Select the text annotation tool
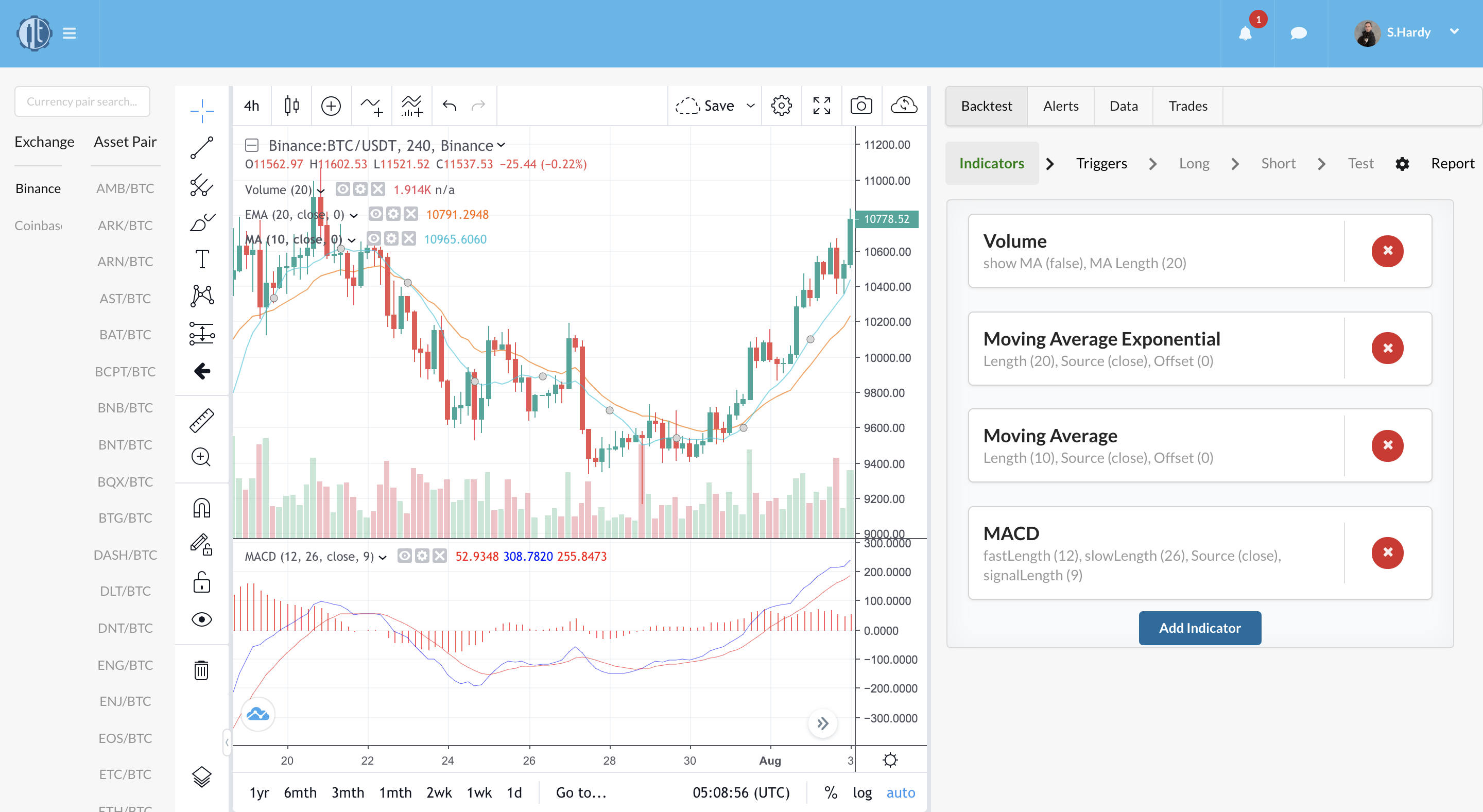This screenshot has height=812, width=1483. 202,259
